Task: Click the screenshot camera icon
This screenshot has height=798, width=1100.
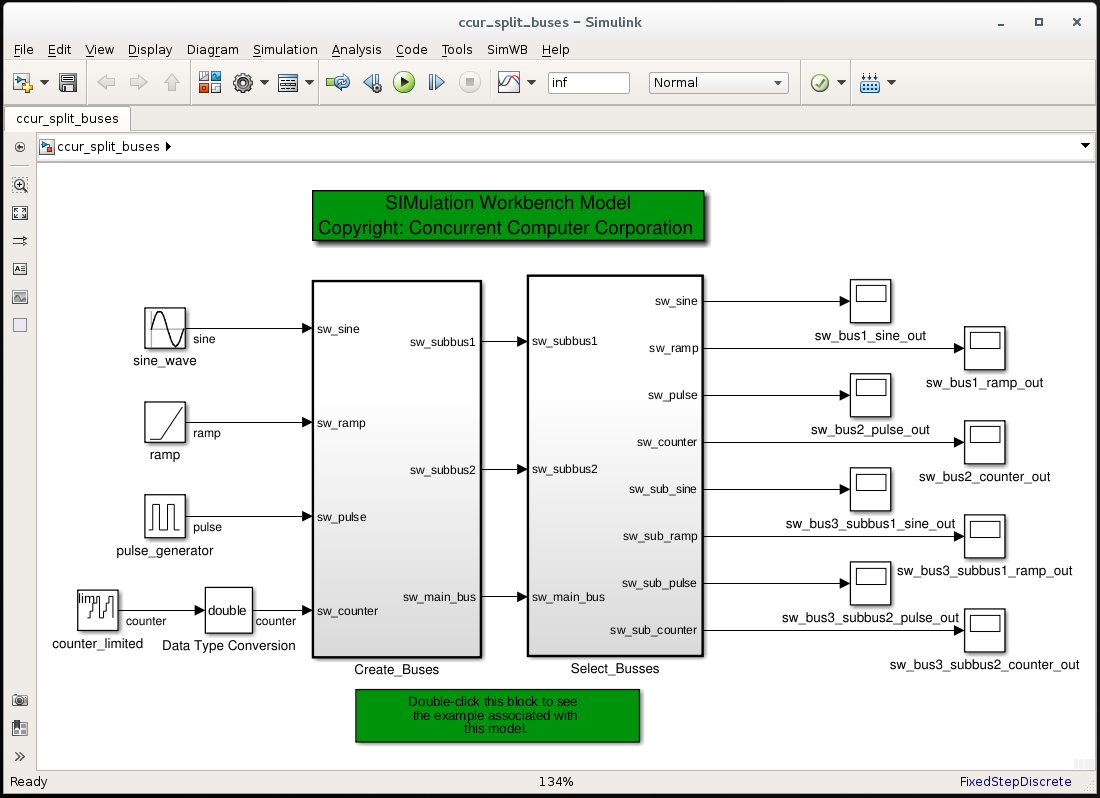Action: click(x=20, y=700)
